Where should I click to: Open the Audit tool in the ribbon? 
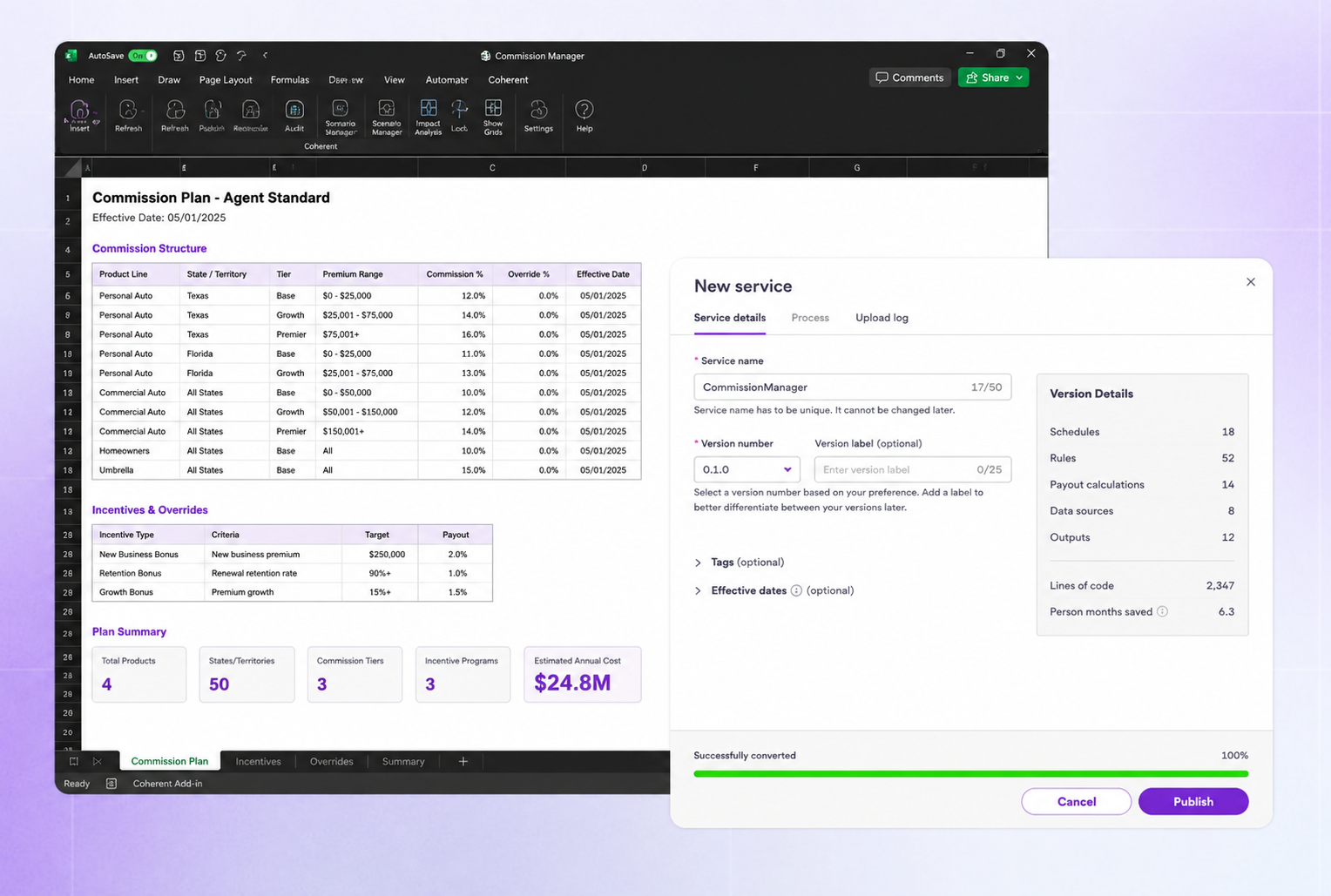[294, 115]
